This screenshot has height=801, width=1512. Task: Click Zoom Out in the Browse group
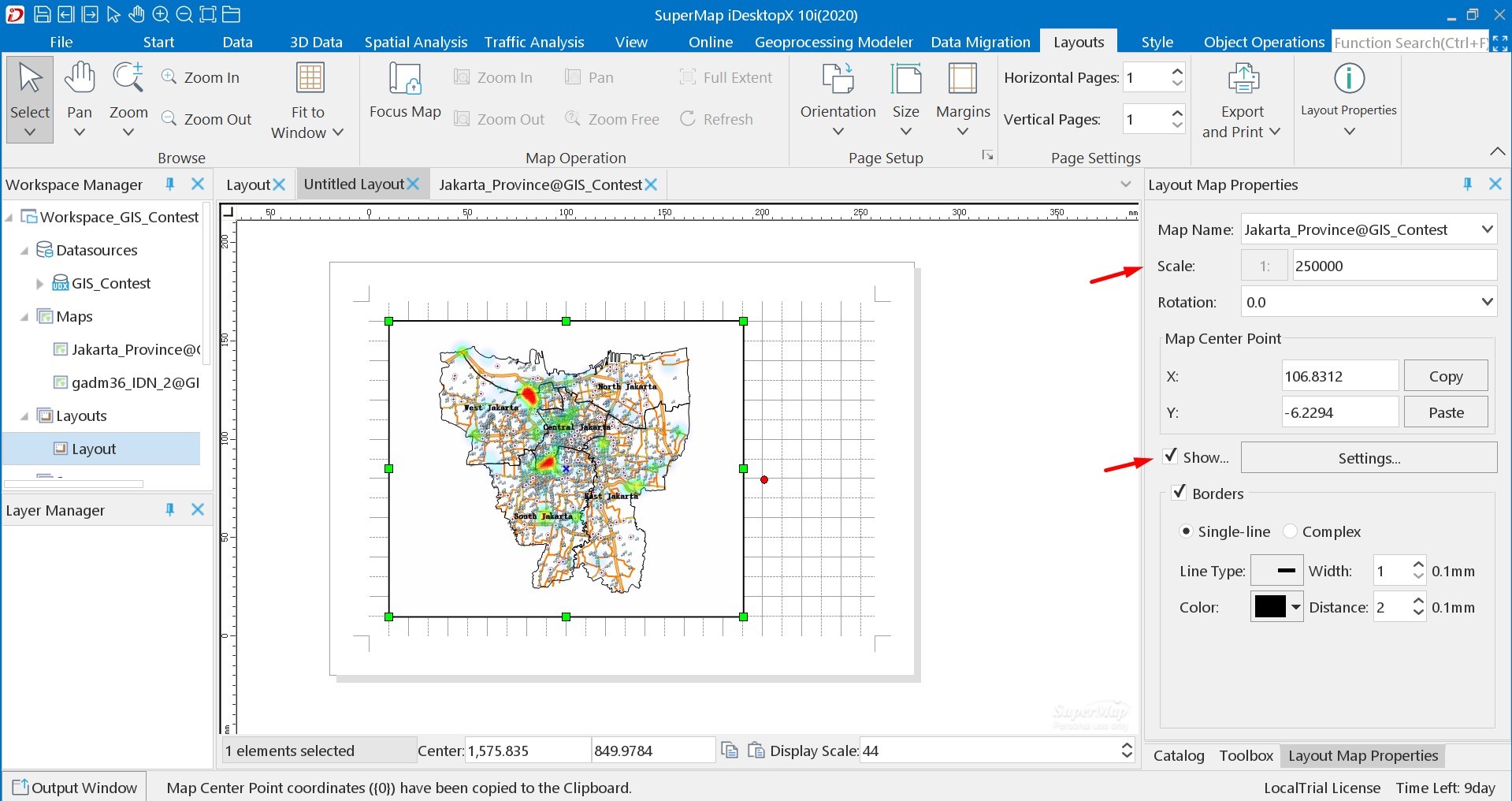tap(206, 119)
